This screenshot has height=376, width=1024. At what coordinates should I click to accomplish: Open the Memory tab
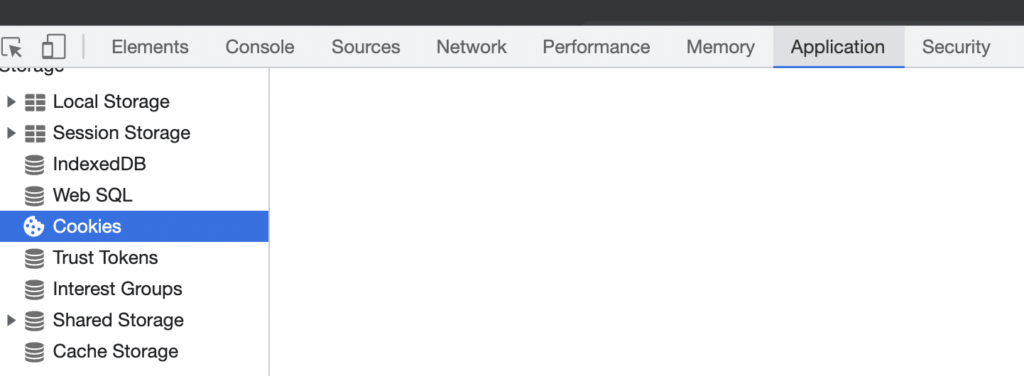(720, 47)
